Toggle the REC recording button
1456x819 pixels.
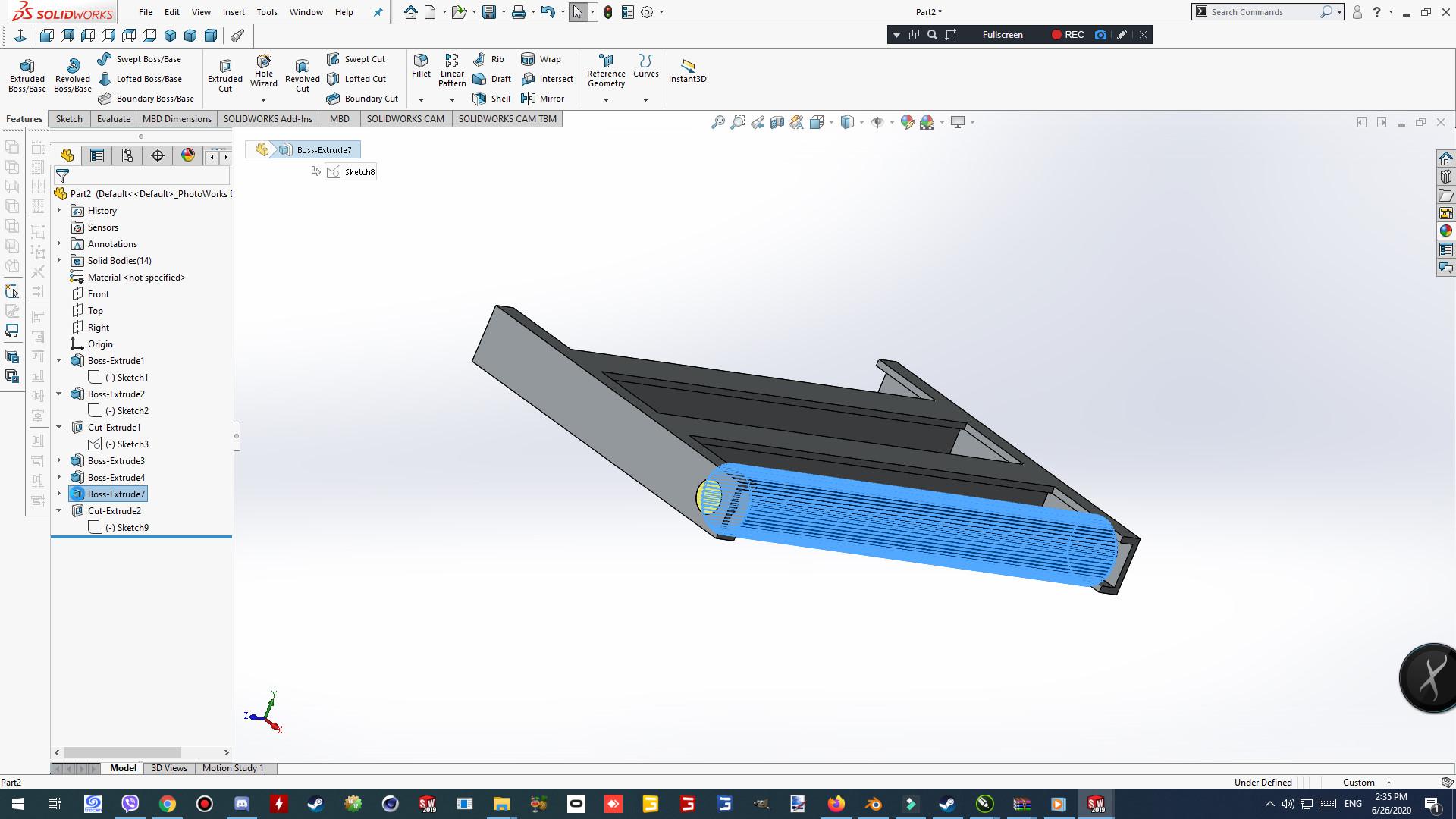(x=1068, y=35)
